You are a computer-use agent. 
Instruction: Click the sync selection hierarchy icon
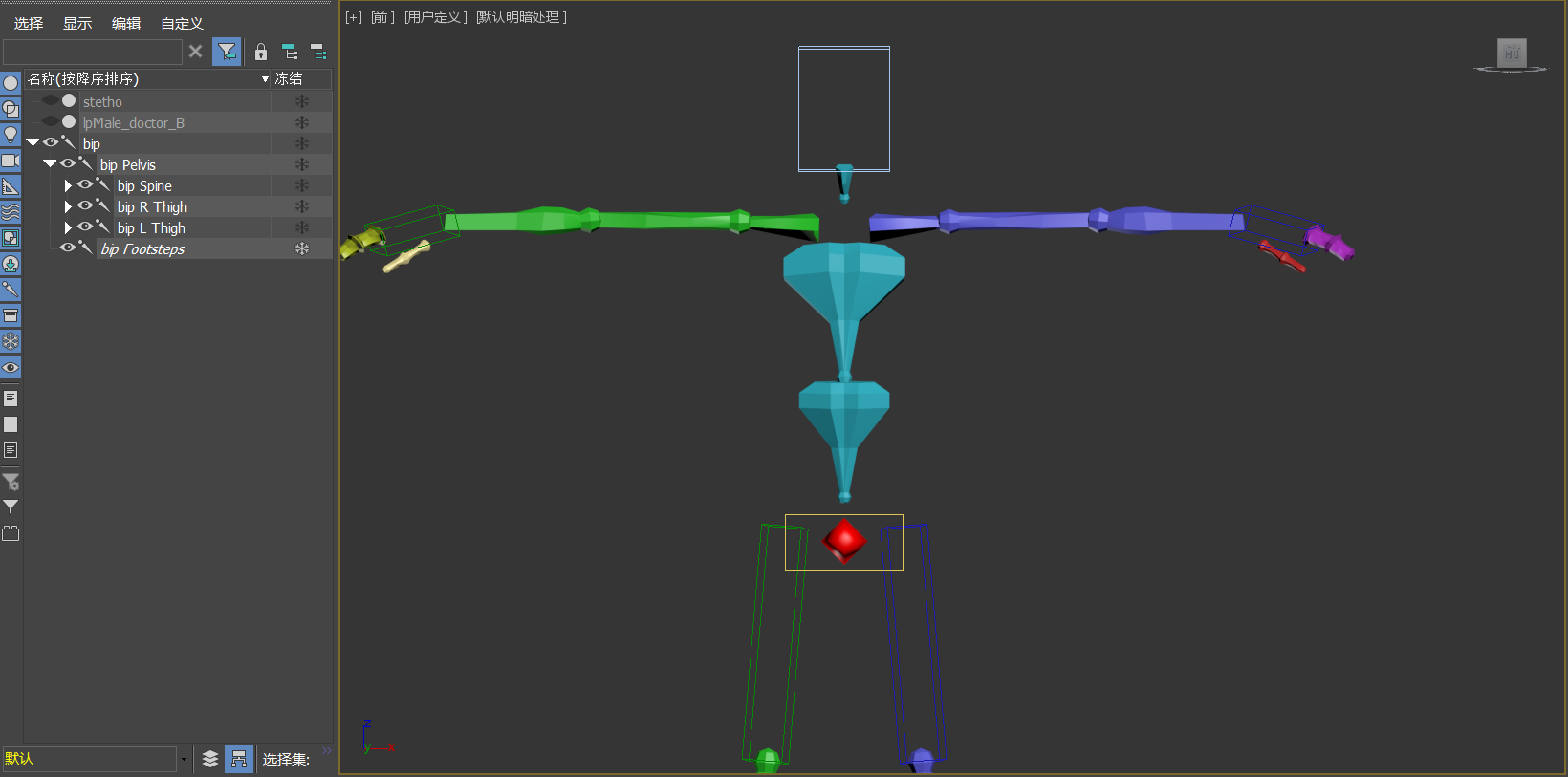(x=290, y=52)
